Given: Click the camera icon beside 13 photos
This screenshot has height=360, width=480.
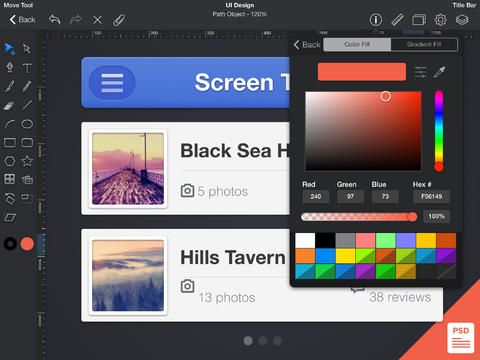Looking at the screenshot, I should pyautogui.click(x=187, y=286).
